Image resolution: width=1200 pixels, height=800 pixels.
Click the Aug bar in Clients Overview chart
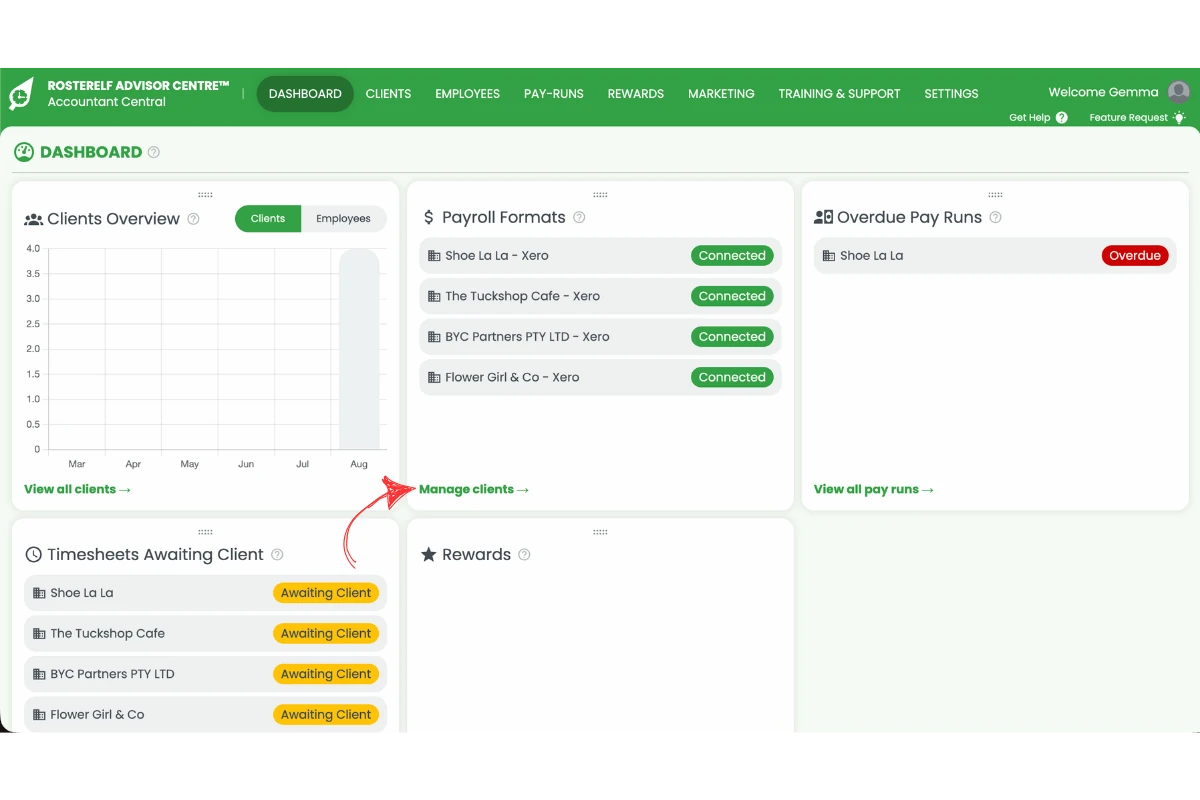point(359,349)
